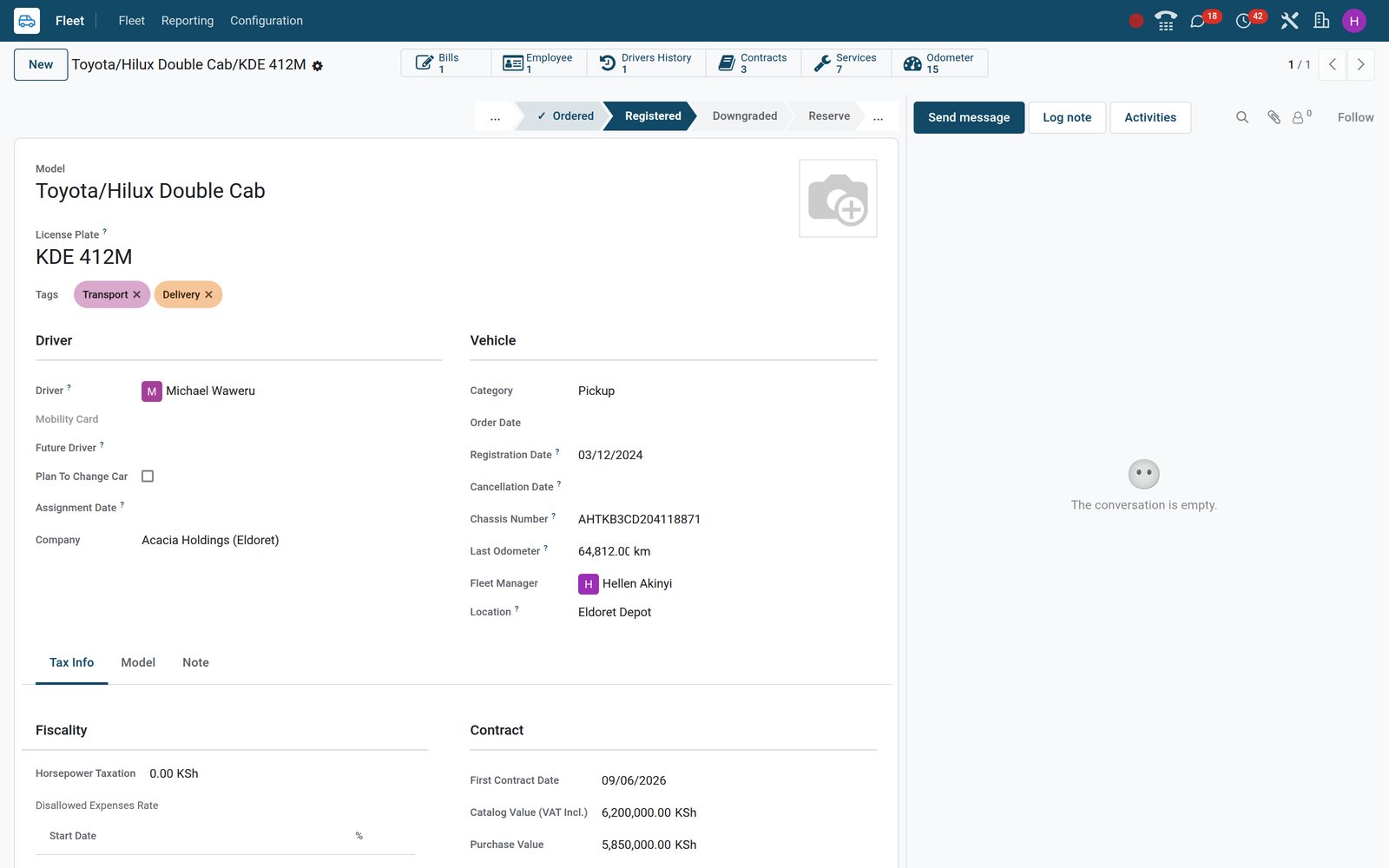Viewport: 1389px width, 868px height.
Task: Open the Fleet app home icon
Action: (x=27, y=21)
